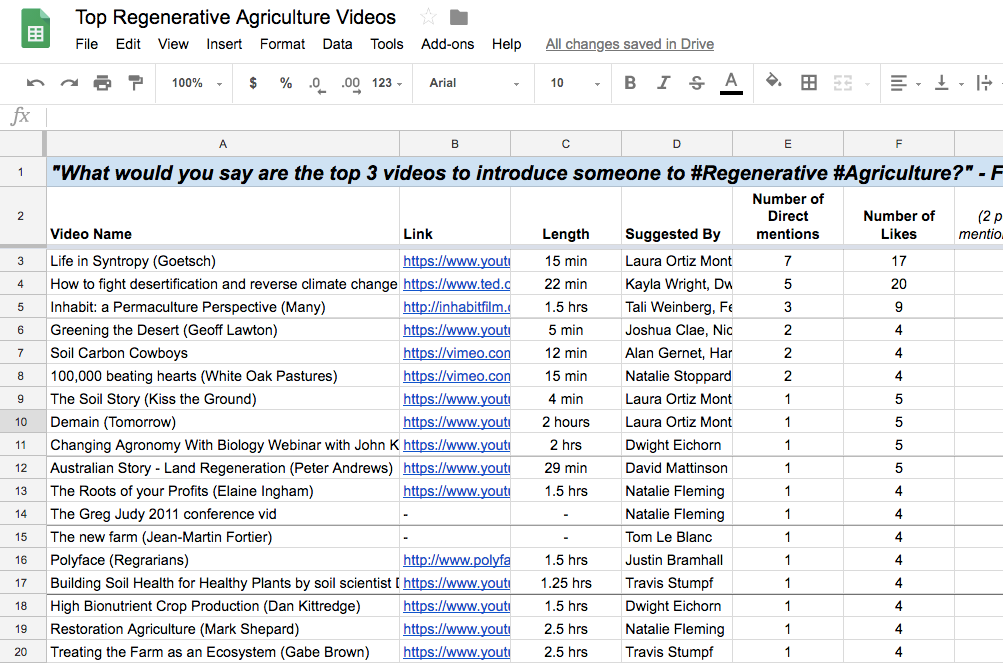Click the print icon
This screenshot has width=1003, height=663.
click(x=102, y=83)
